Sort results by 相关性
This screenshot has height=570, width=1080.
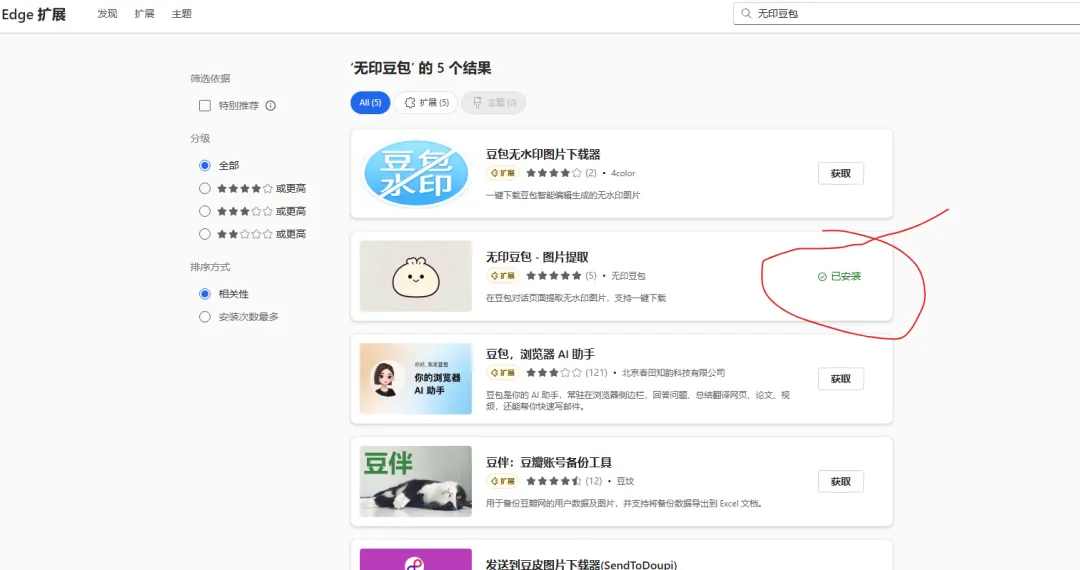pos(205,294)
